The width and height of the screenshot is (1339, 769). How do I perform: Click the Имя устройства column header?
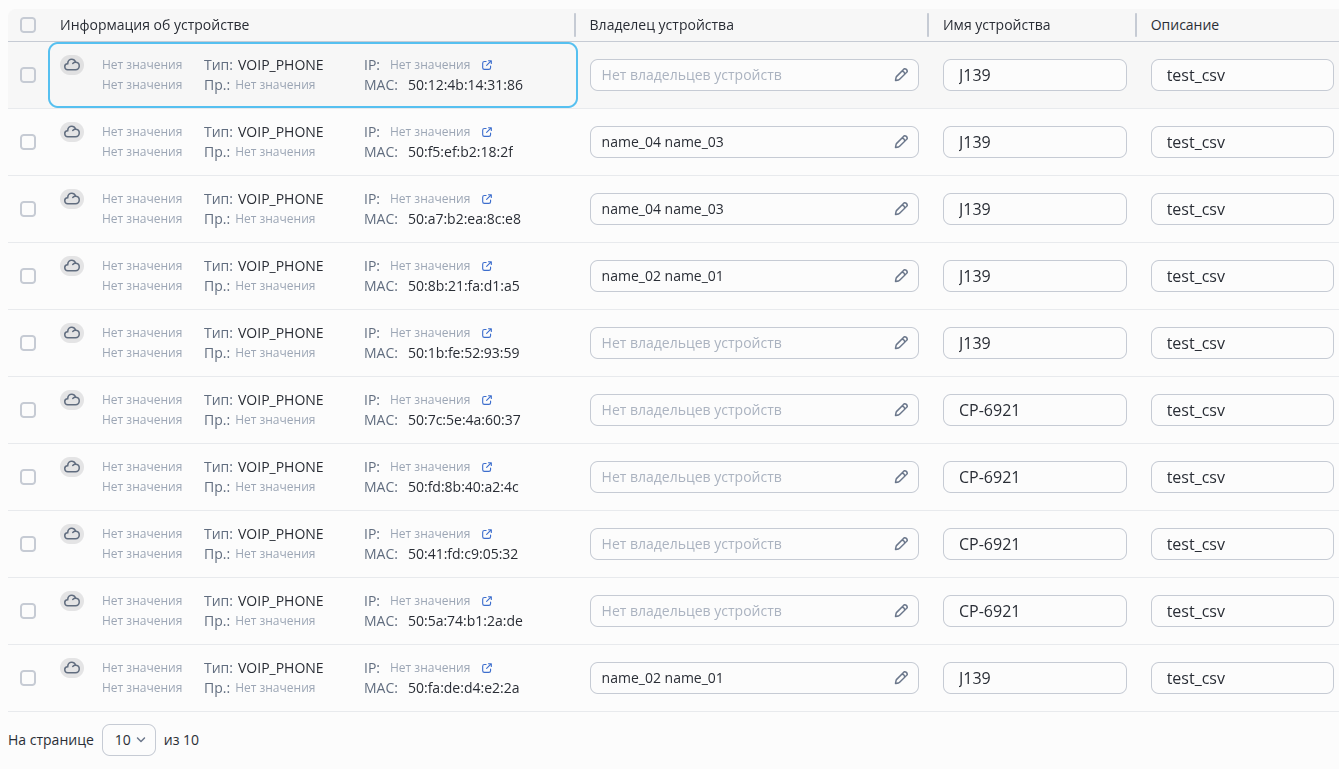coord(996,25)
